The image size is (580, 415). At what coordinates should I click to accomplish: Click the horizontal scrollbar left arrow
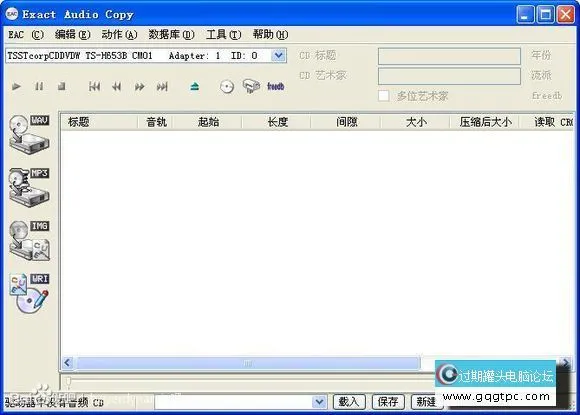click(67, 363)
